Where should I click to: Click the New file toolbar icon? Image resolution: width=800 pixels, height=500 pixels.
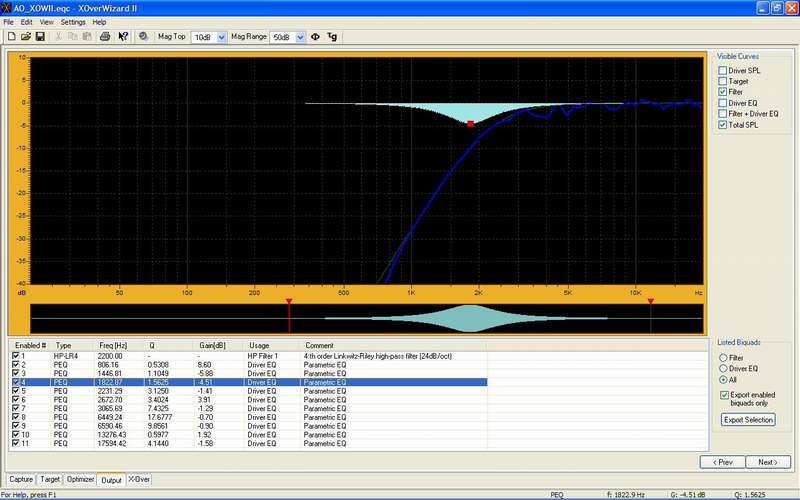(x=12, y=37)
